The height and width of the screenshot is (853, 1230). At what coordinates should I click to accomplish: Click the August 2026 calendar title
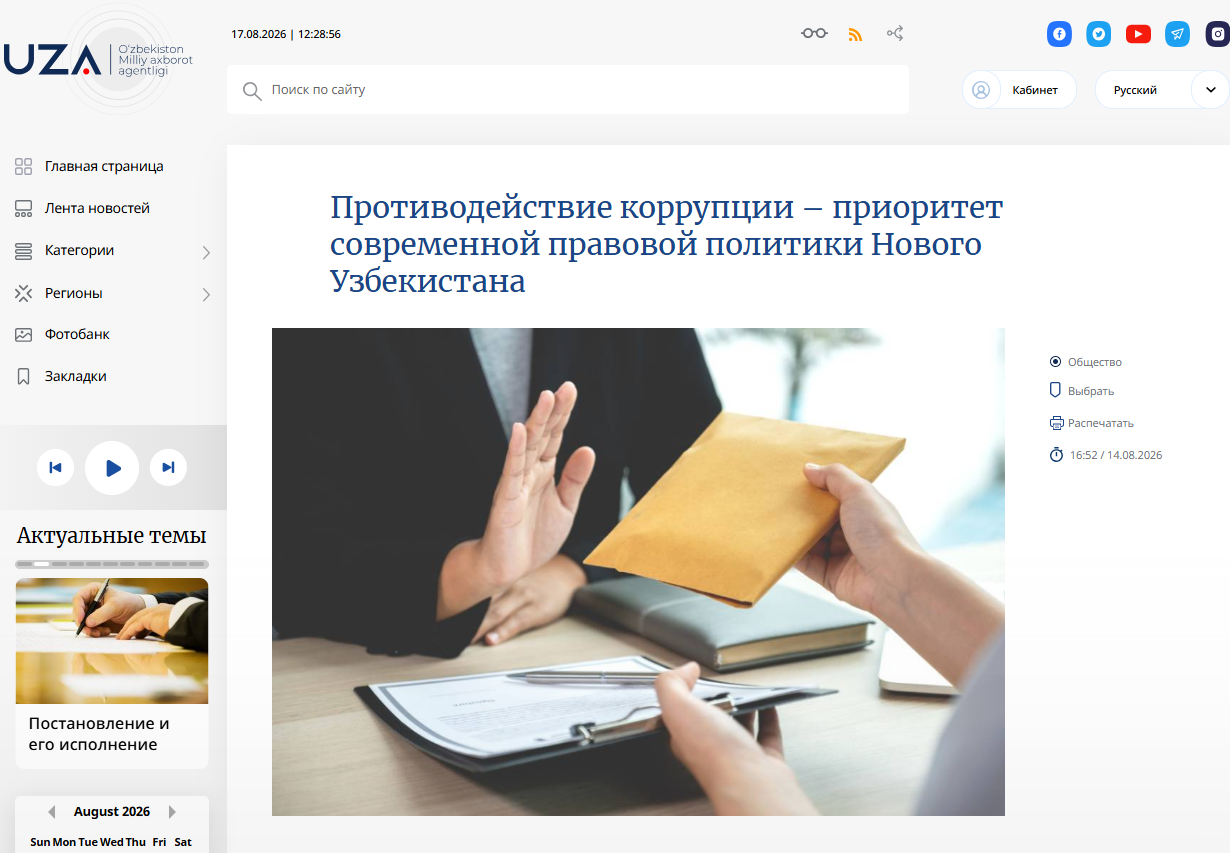click(x=112, y=812)
